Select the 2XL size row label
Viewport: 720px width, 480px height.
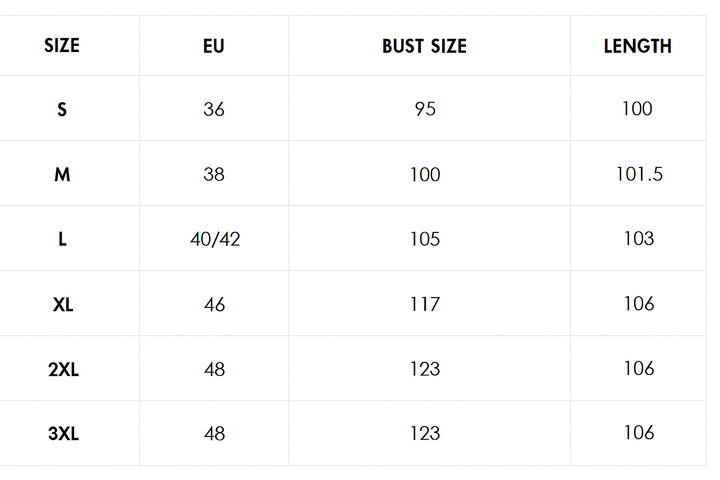pyautogui.click(x=63, y=369)
